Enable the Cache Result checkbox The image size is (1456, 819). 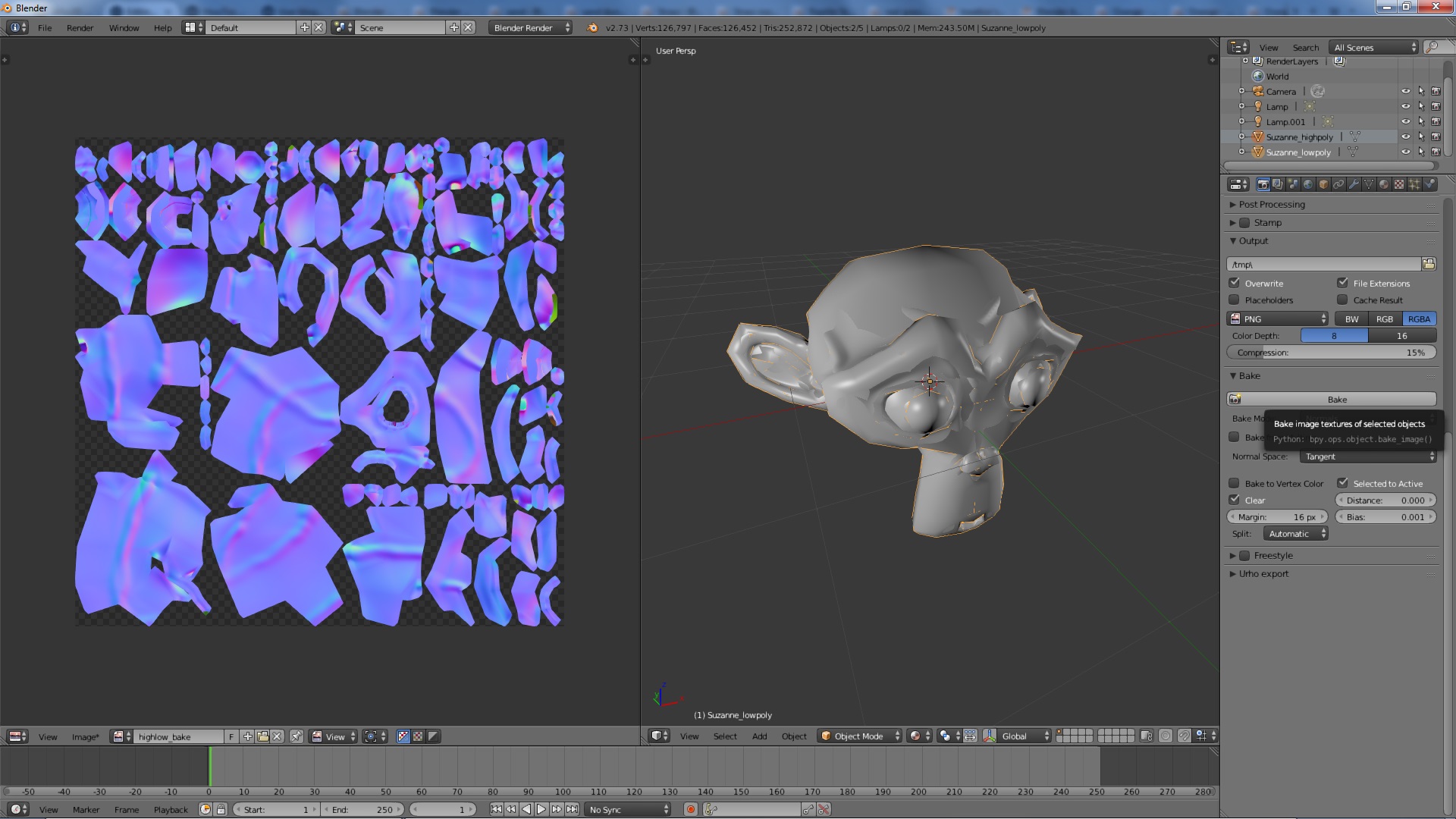pos(1342,300)
